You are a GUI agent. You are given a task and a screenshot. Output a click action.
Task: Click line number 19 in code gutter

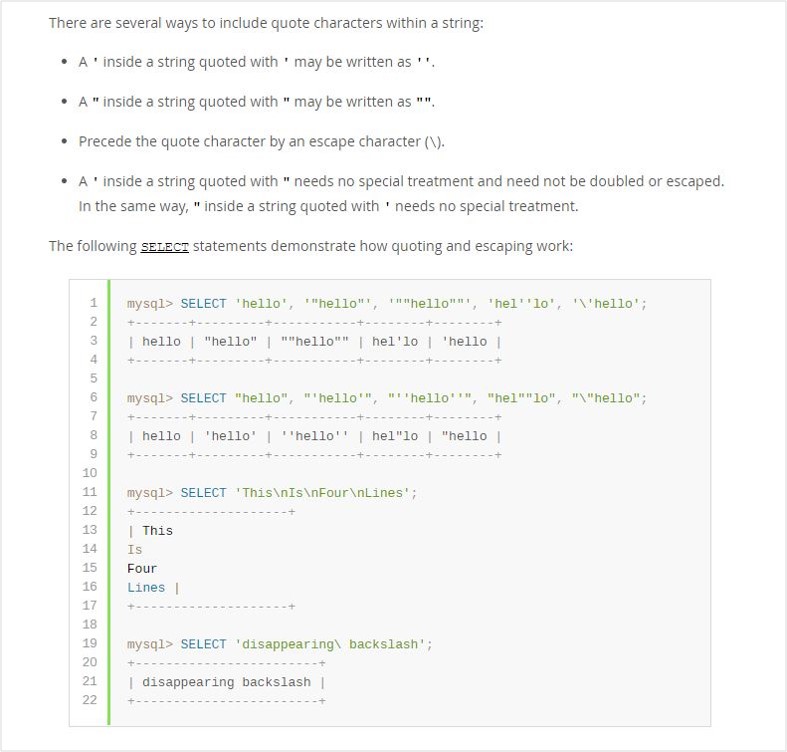coord(90,644)
